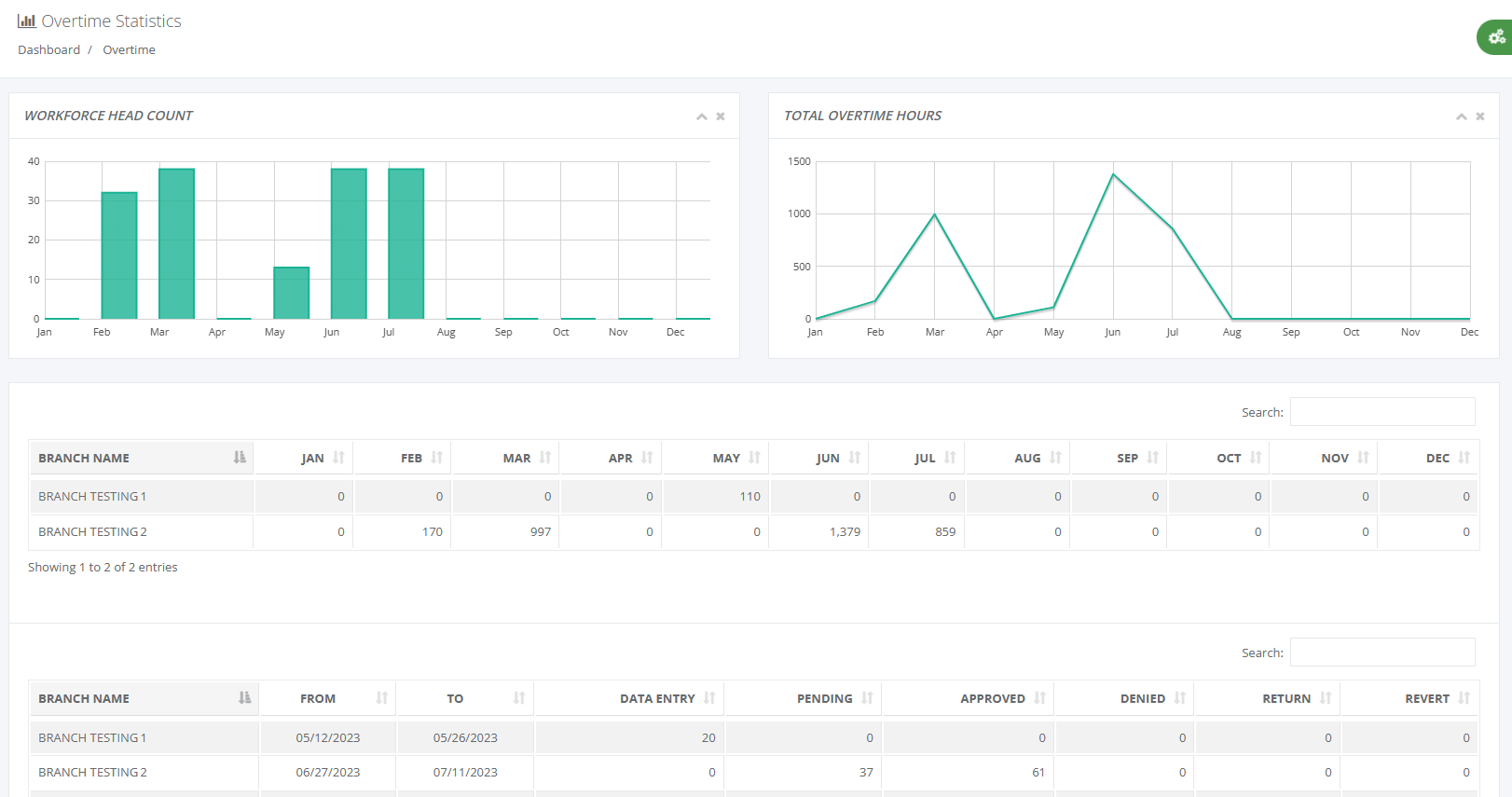Sort by JAN column
Image resolution: width=1512 pixels, height=797 pixels.
pos(304,458)
